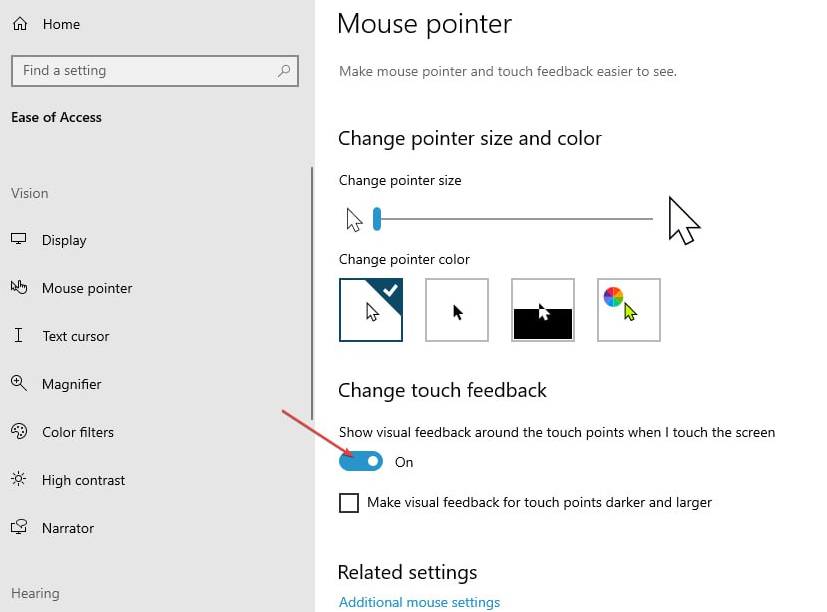This screenshot has height=612, width=827.
Task: Click the Change pointer size and color heading
Action: pyautogui.click(x=469, y=138)
